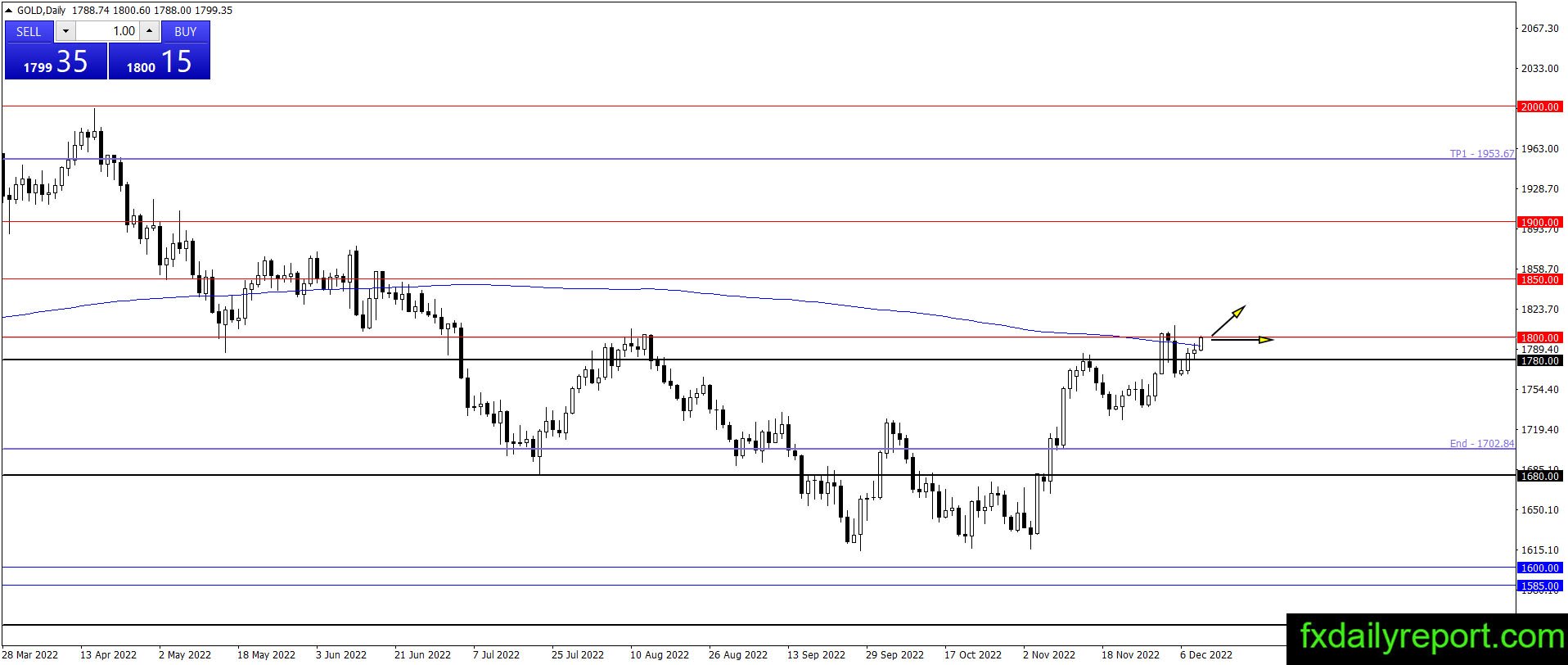The width and height of the screenshot is (1568, 665).
Task: Collapse the one-click trading panel triangle
Action: click(x=10, y=11)
